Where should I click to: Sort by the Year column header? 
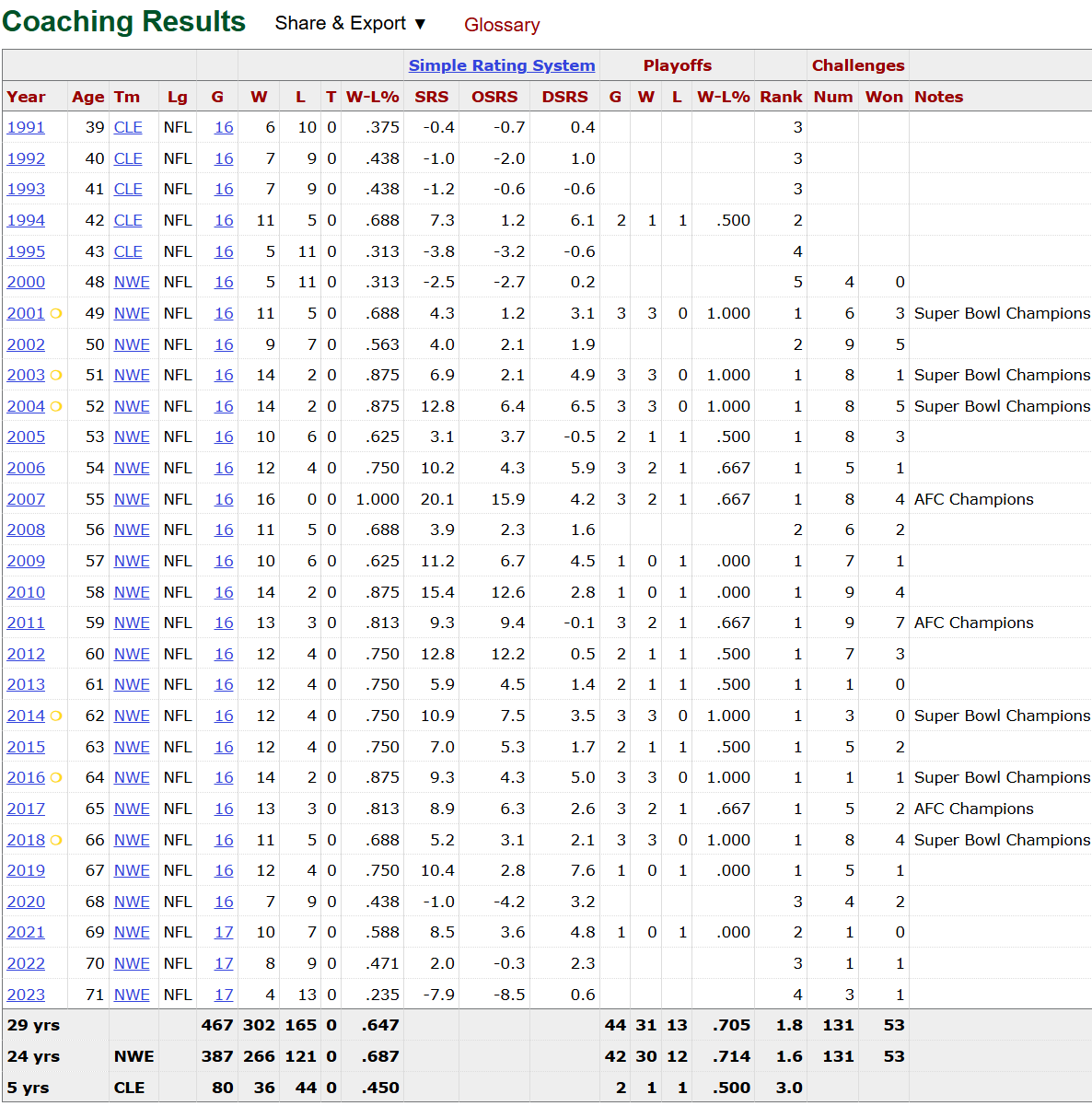26,97
